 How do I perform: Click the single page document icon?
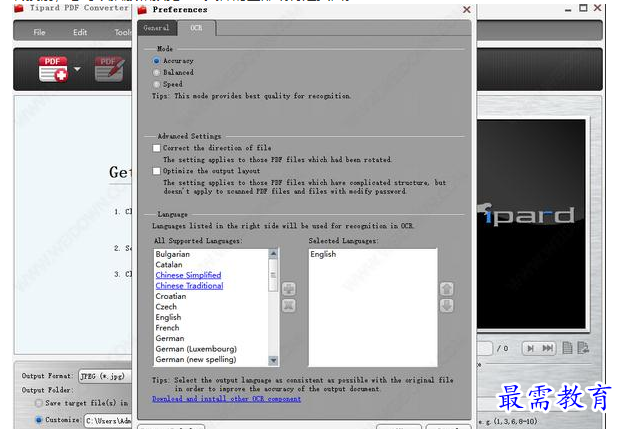click(567, 348)
